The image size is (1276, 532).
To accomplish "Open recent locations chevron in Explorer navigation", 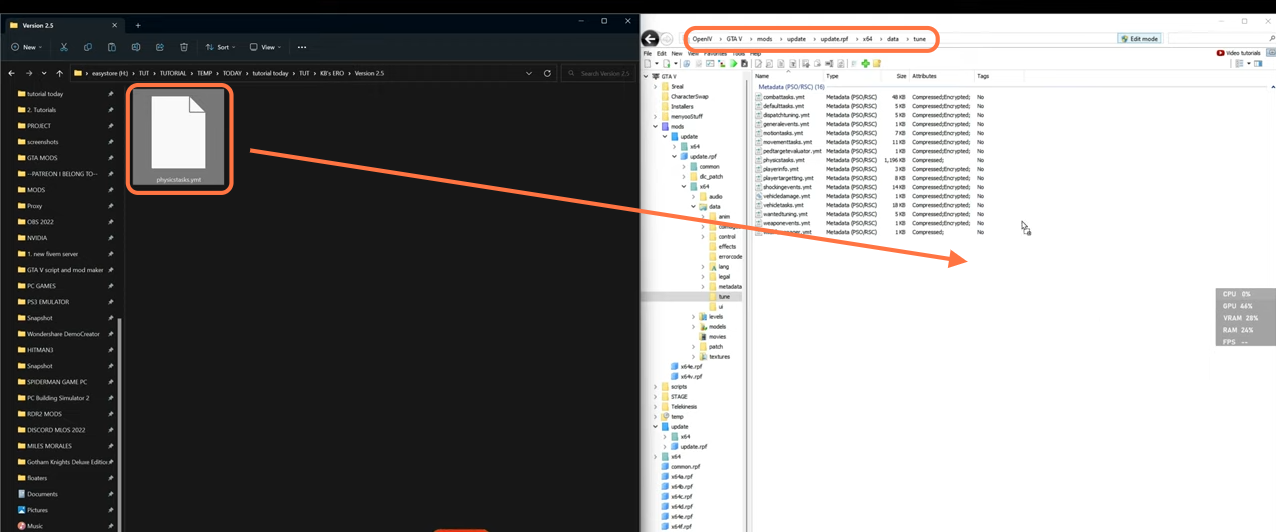I will (44, 73).
